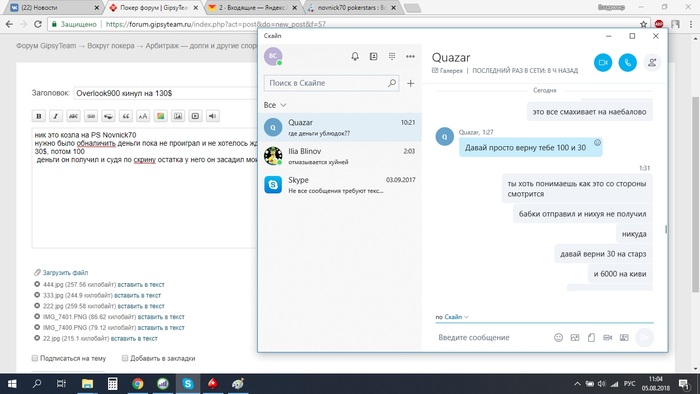Viewport: 700px width, 394px height.
Task: Start audio call with Quazar
Action: [x=627, y=62]
